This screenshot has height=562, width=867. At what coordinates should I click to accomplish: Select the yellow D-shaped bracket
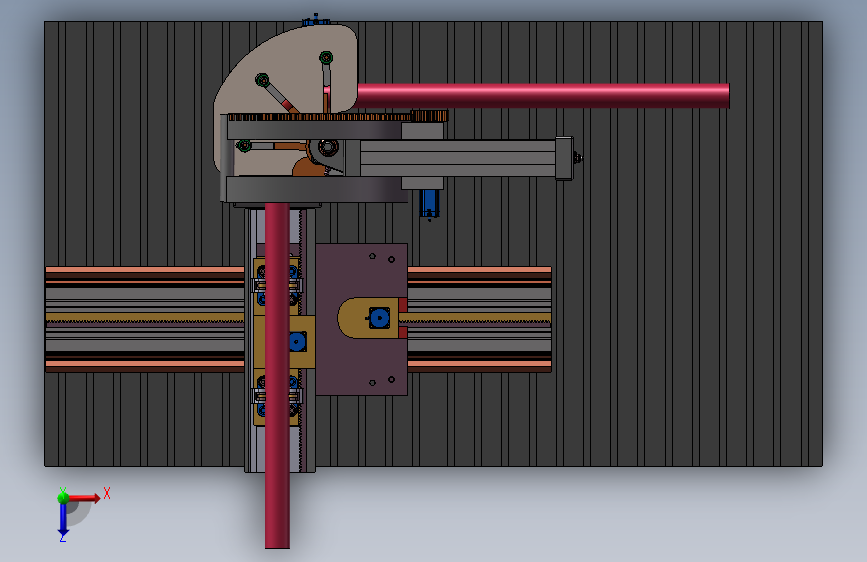click(x=368, y=318)
